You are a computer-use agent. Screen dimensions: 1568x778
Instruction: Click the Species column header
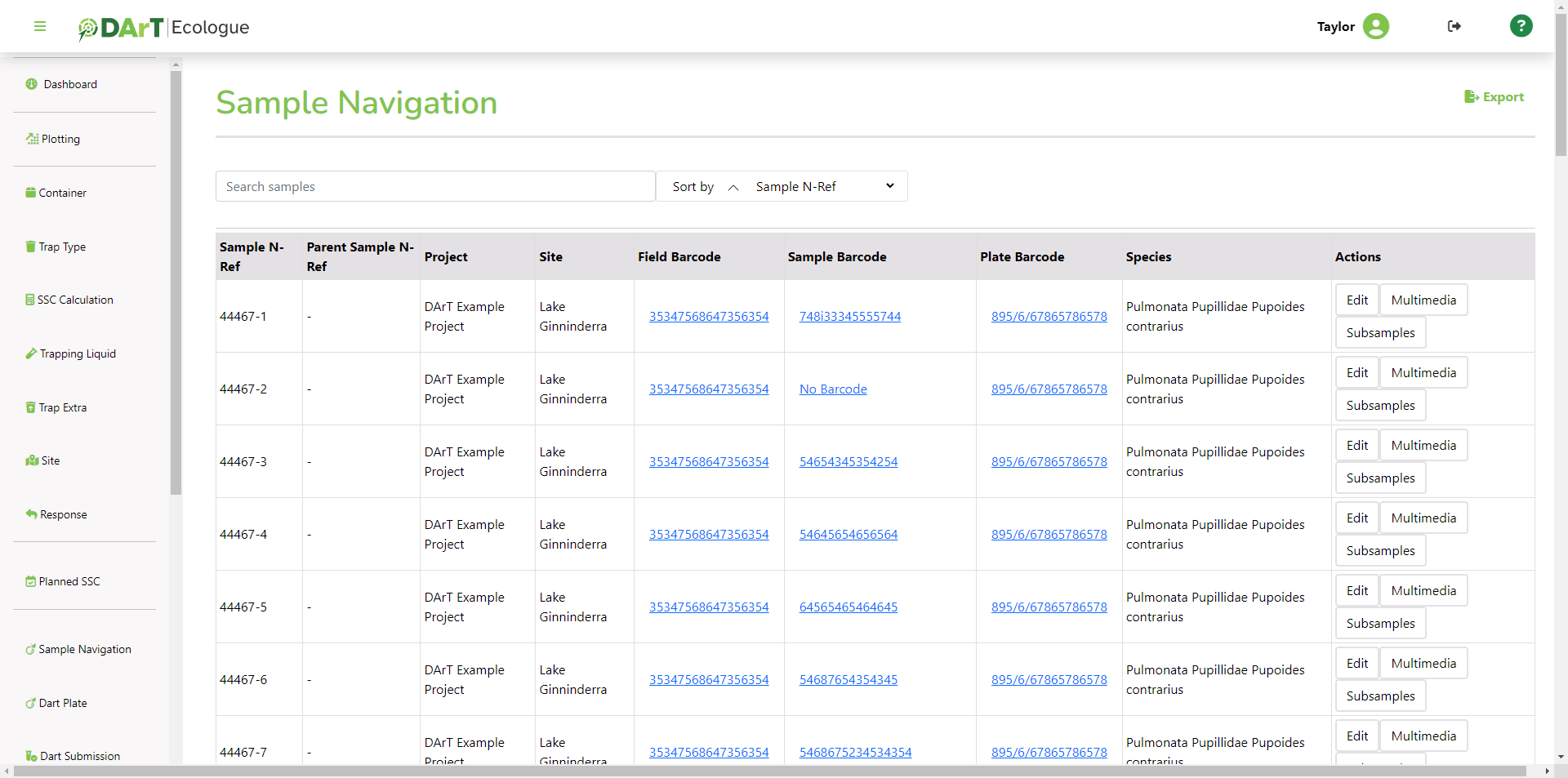[1148, 256]
